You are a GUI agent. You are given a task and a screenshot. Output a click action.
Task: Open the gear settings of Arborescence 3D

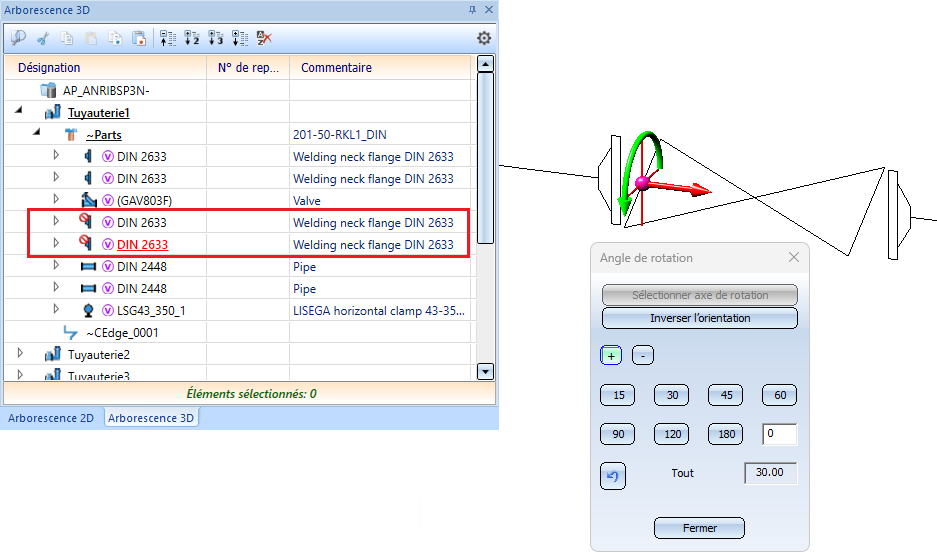click(484, 38)
